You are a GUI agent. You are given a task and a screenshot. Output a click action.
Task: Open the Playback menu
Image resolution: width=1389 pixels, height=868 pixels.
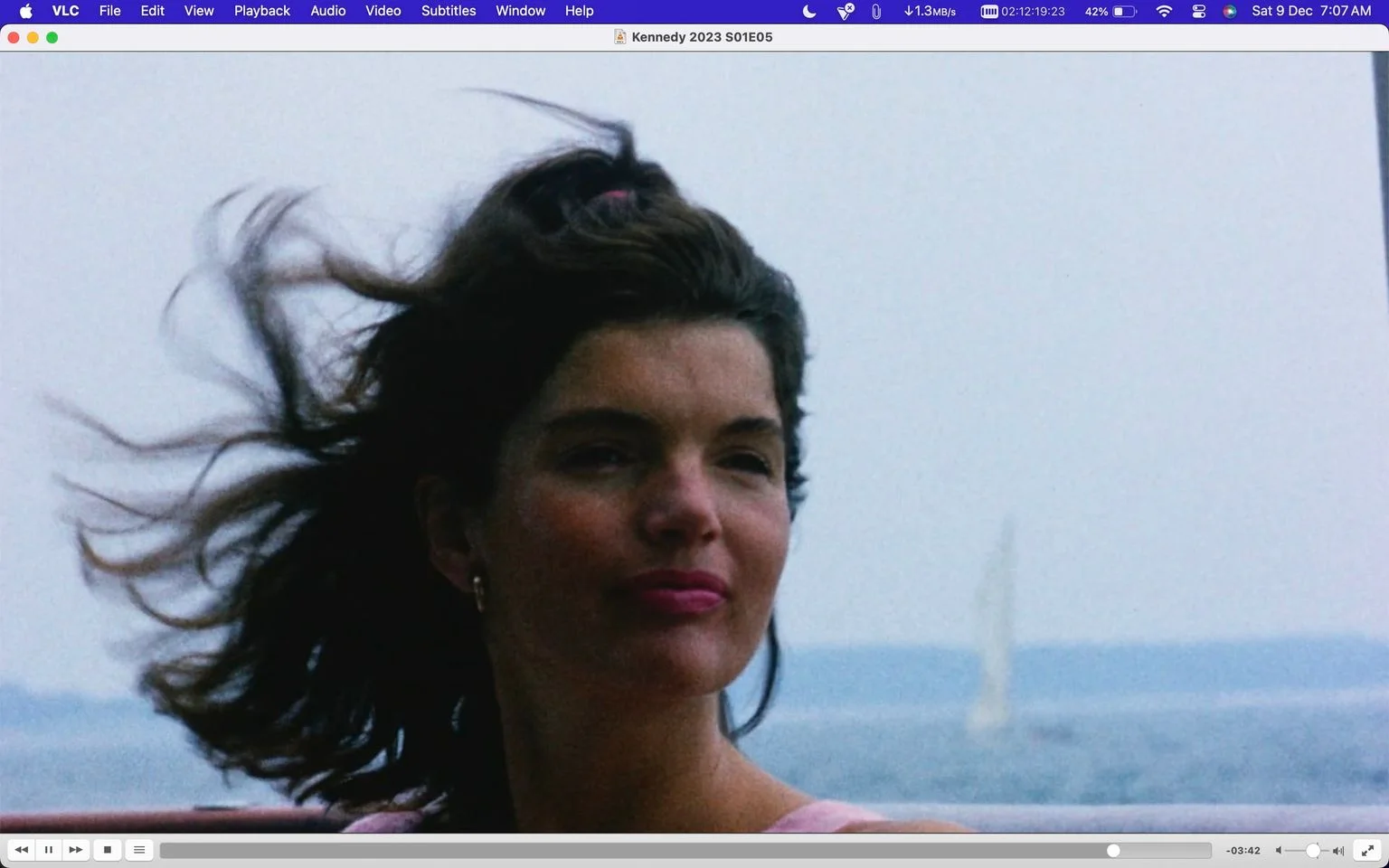[262, 11]
